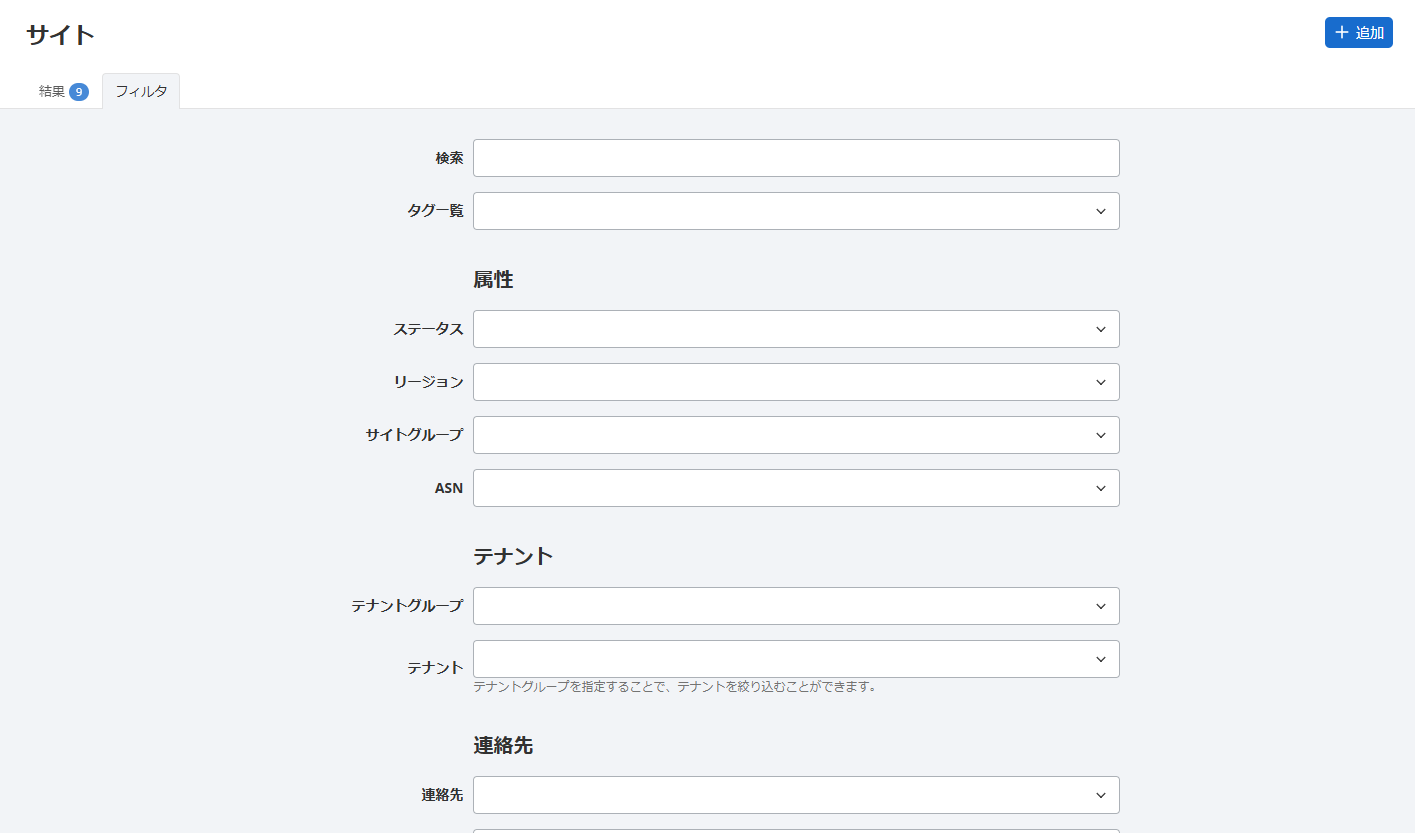The width and height of the screenshot is (1416, 833).
Task: Open the タグ一覧 dropdown
Action: [x=795, y=211]
